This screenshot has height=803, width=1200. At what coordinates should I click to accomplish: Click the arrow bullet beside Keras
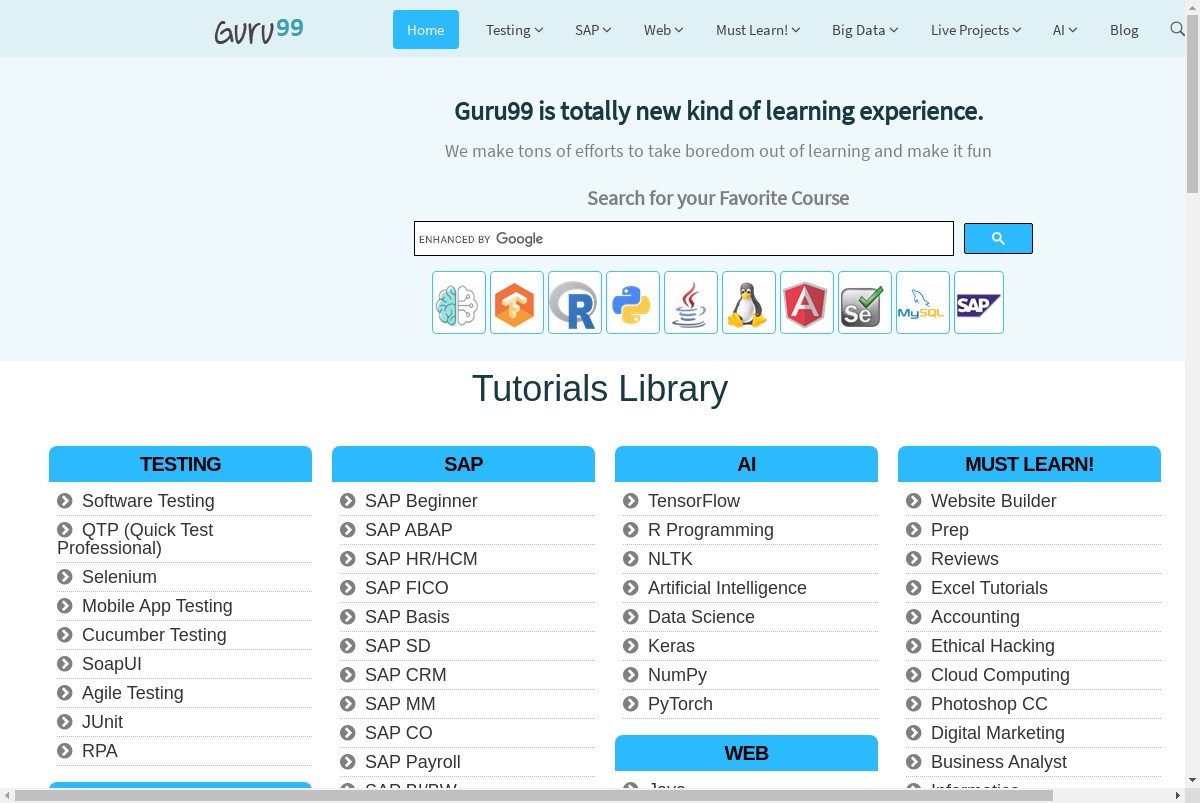click(x=631, y=646)
